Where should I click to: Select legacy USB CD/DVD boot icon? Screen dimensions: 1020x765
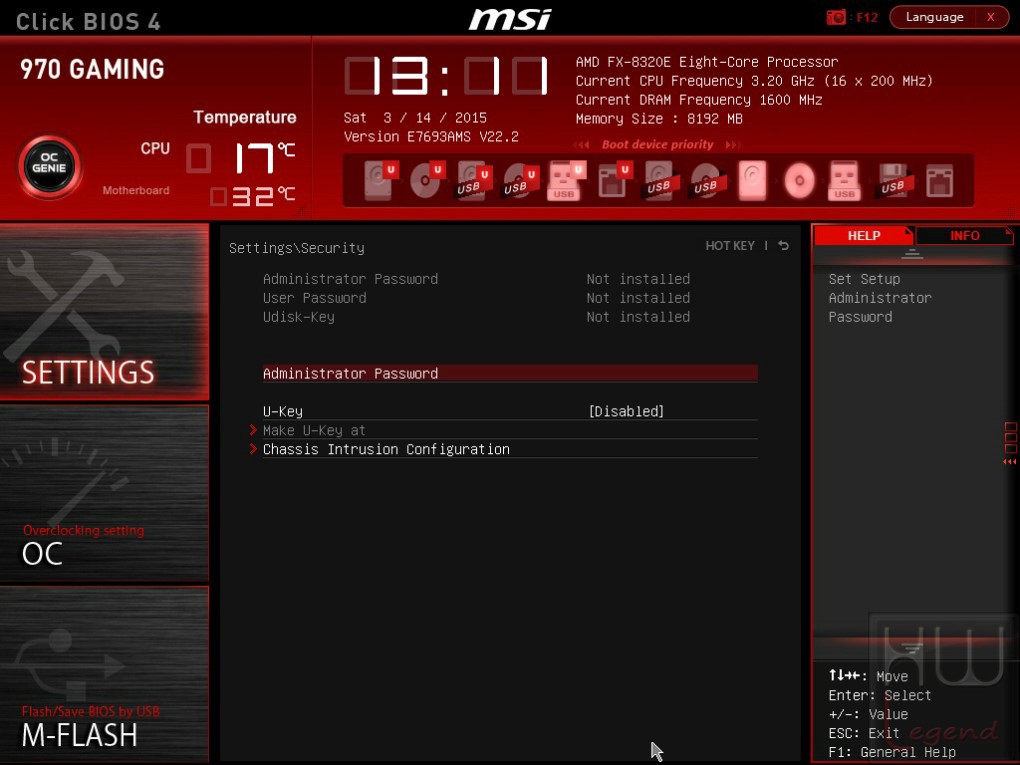707,180
